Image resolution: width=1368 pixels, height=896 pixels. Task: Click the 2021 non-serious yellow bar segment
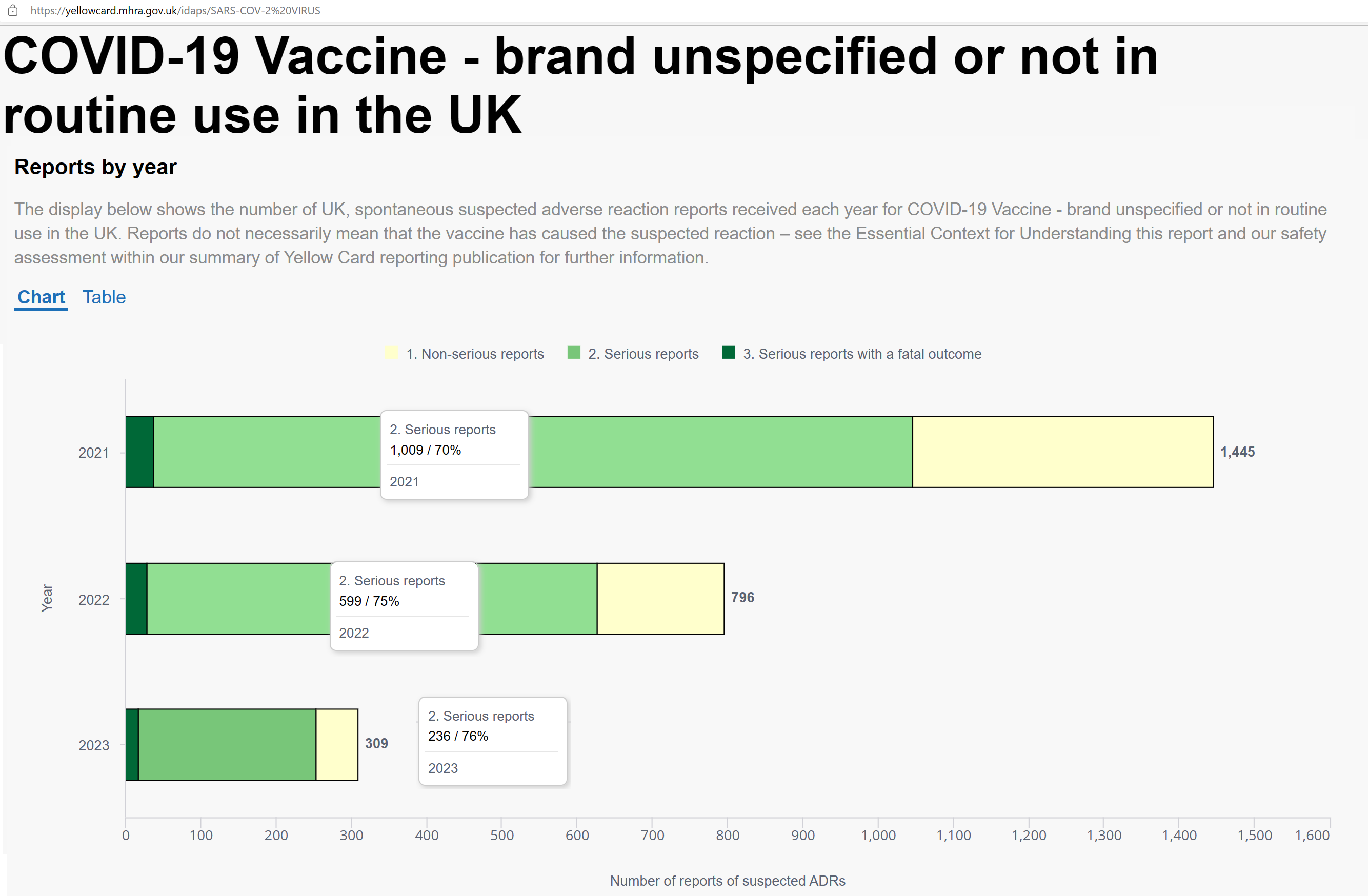click(x=1063, y=452)
